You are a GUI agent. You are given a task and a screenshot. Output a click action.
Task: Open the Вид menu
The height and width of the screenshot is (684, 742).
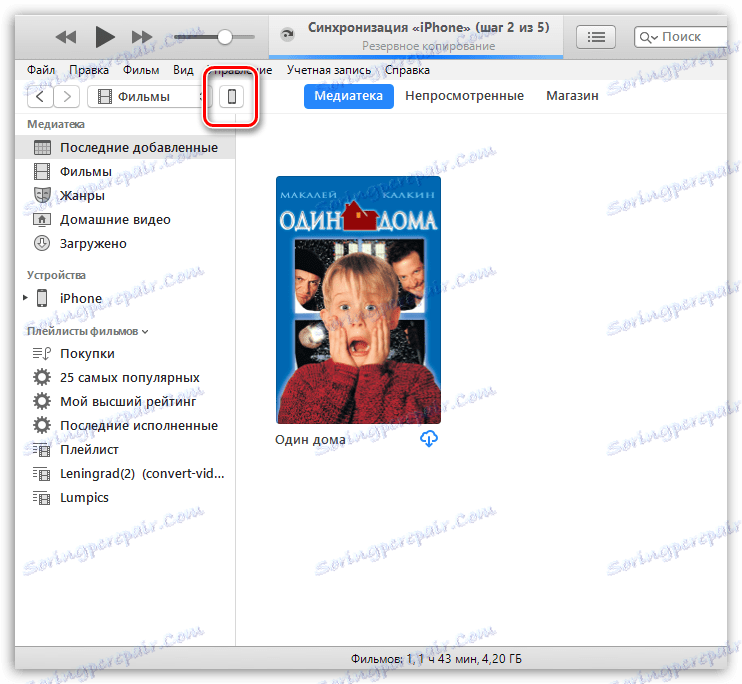pyautogui.click(x=183, y=70)
